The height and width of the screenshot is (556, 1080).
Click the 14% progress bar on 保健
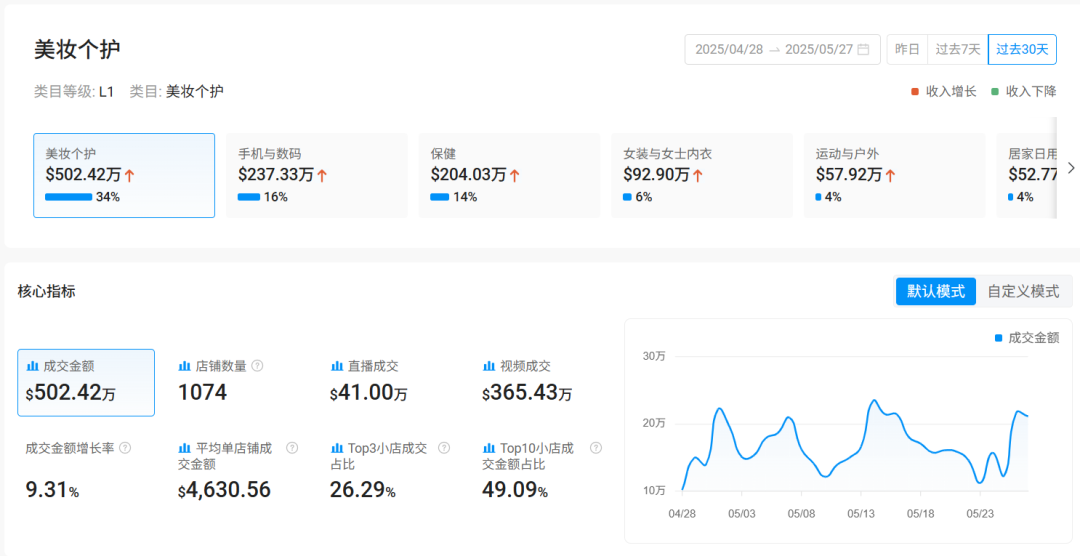[439, 197]
